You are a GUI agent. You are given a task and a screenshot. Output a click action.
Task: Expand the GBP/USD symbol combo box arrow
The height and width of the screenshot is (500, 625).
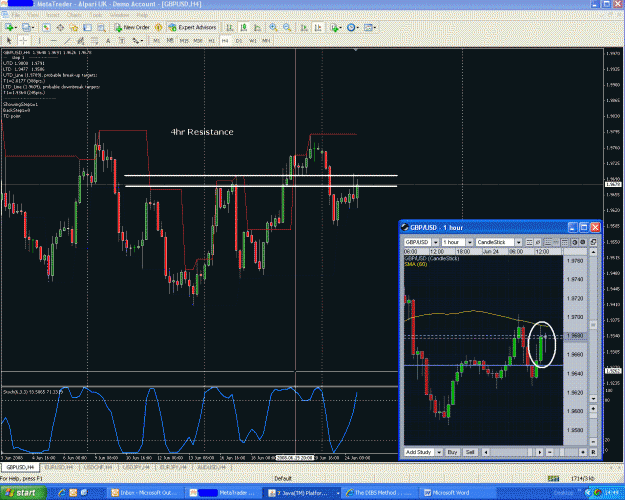click(435, 242)
